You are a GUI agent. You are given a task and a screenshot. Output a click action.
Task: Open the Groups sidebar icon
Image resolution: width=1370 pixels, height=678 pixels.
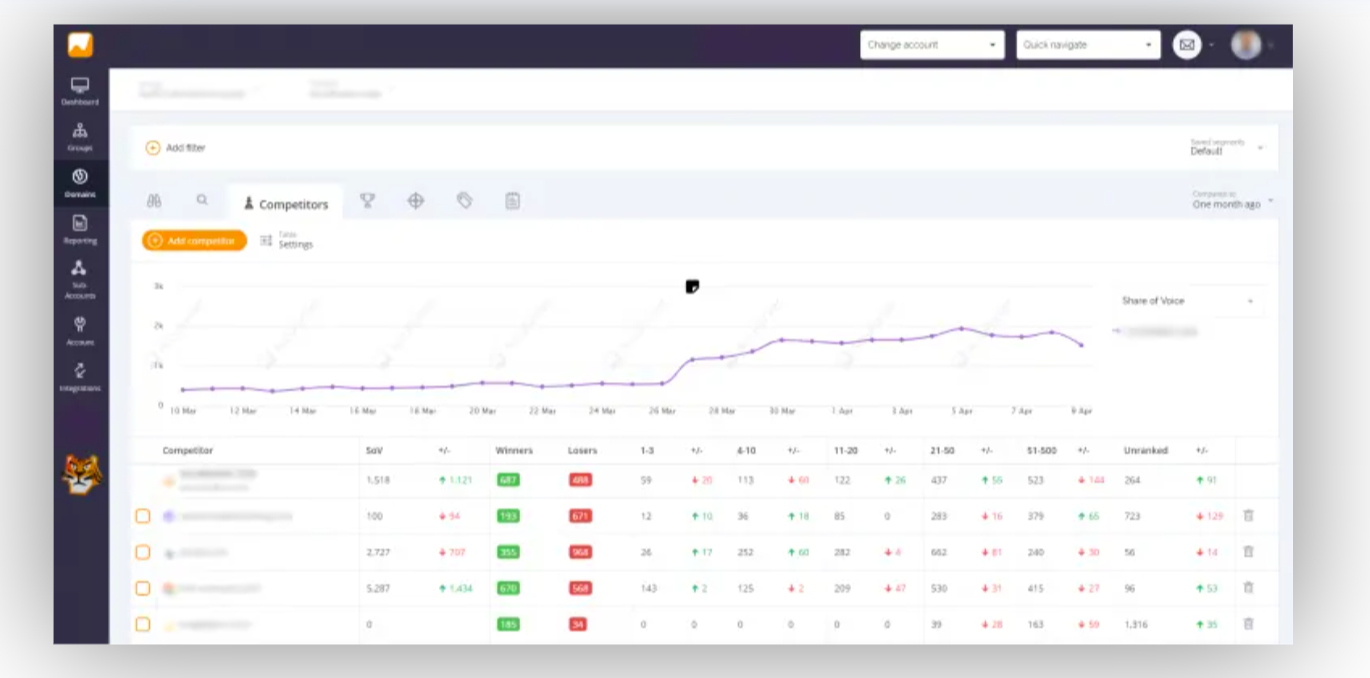(80, 137)
